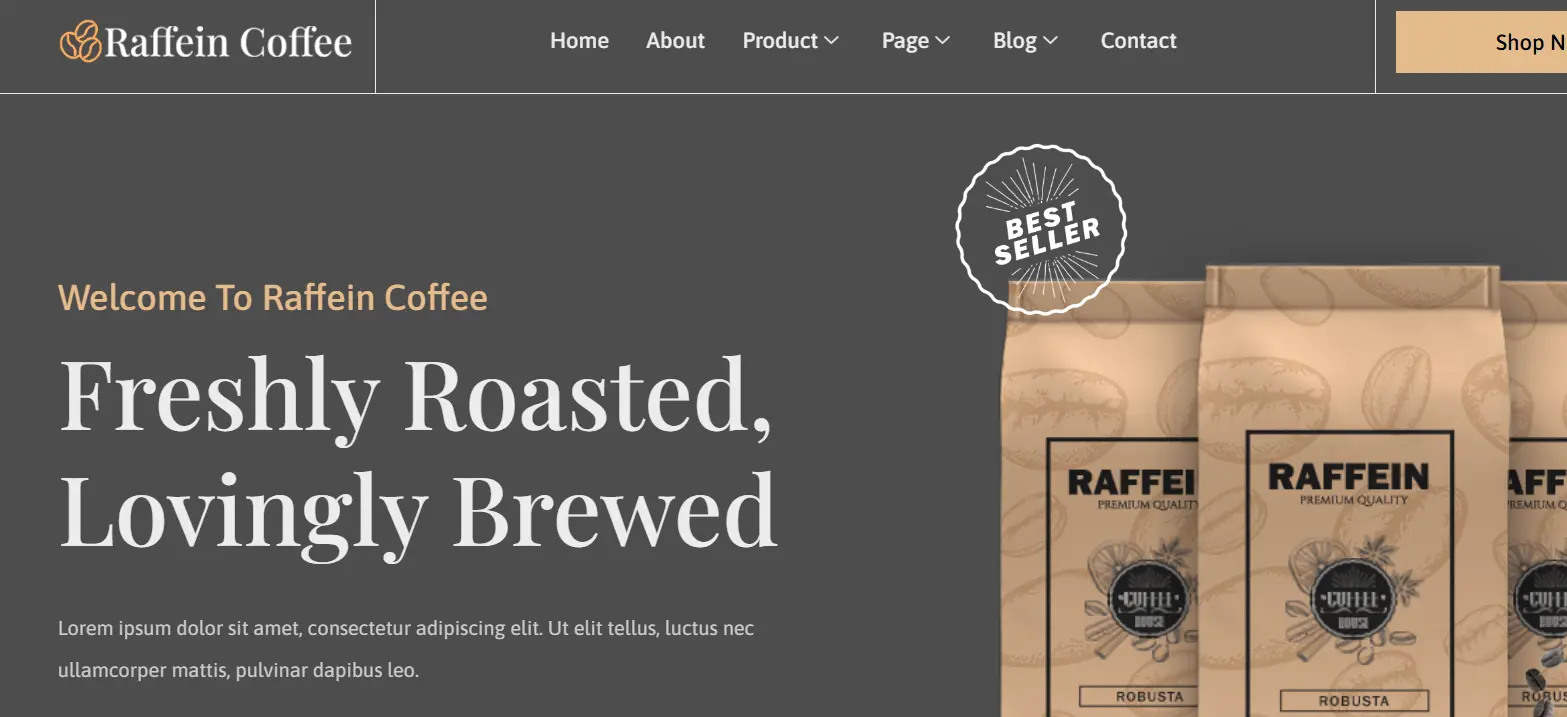This screenshot has height=717, width=1567.
Task: Click the coffee bean logo icon
Action: click(x=81, y=42)
